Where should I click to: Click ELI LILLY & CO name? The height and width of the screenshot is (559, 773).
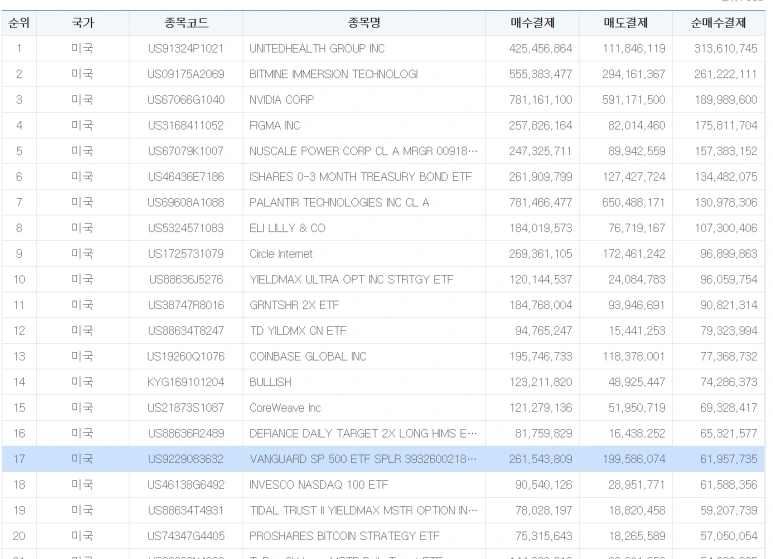287,228
